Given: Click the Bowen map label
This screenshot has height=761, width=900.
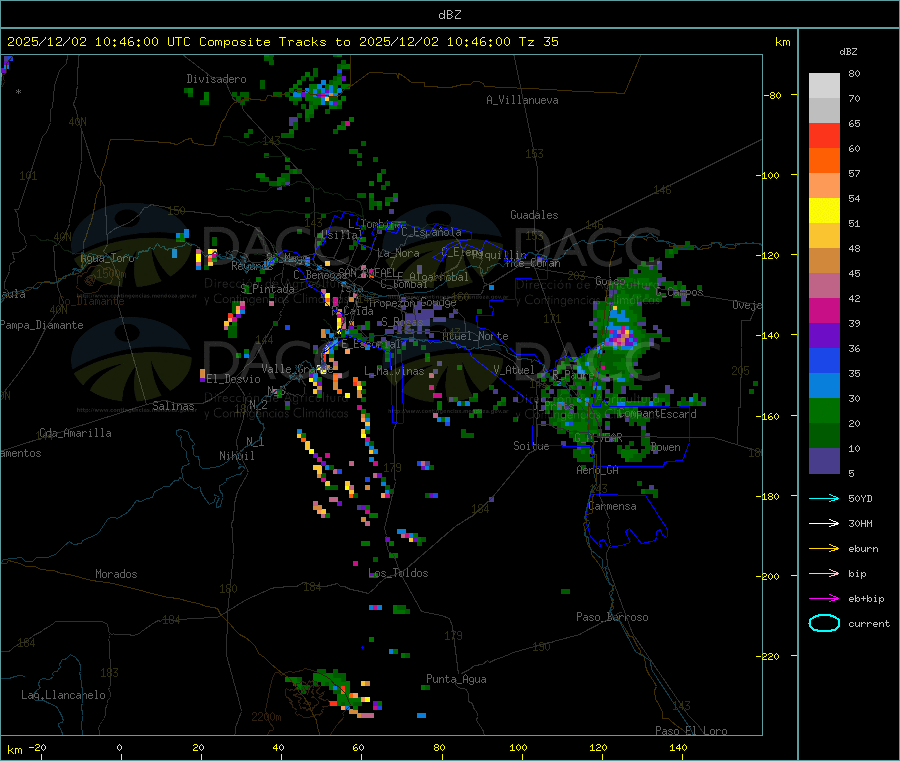Looking at the screenshot, I should click(x=666, y=447).
